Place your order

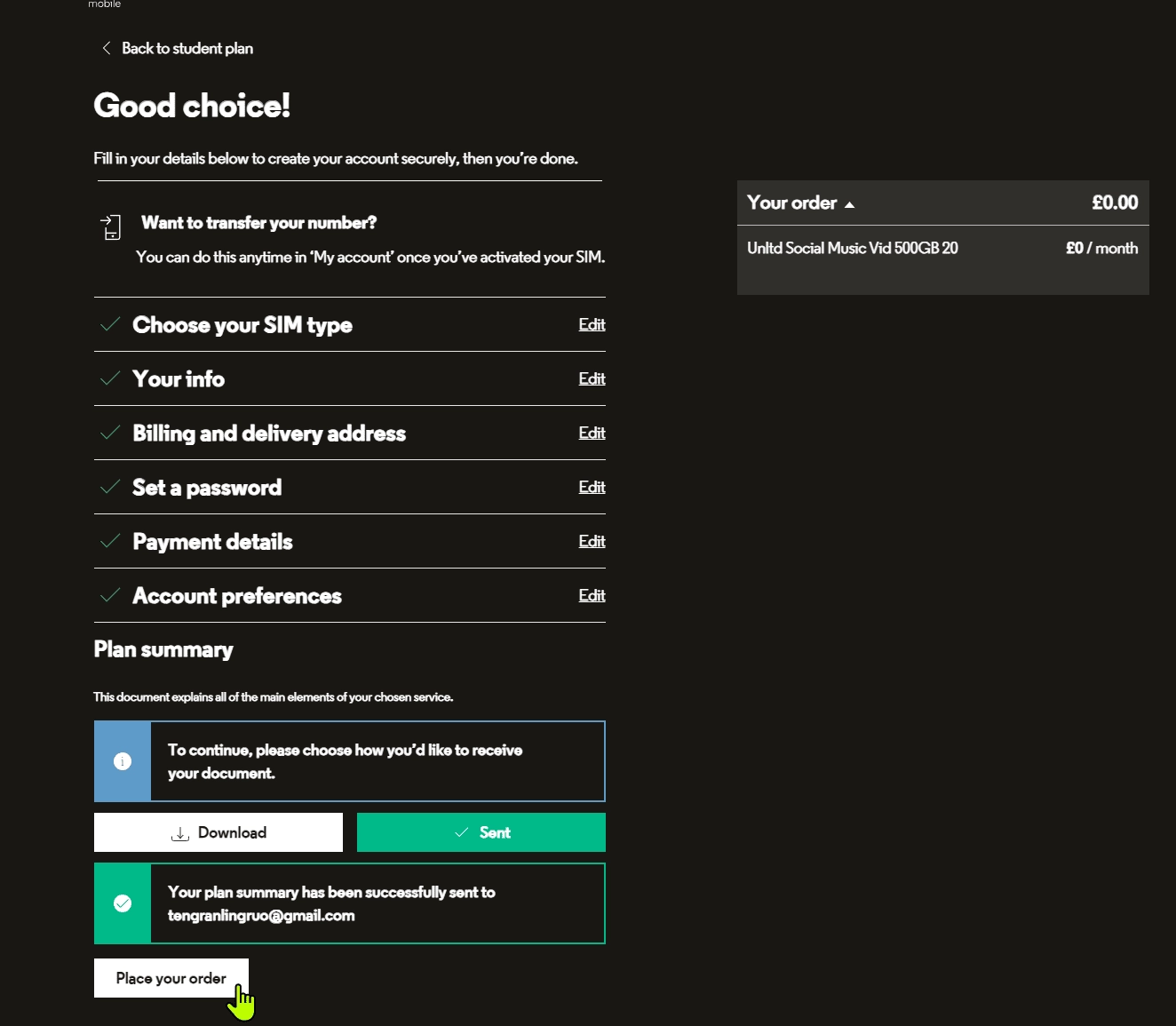click(x=171, y=978)
